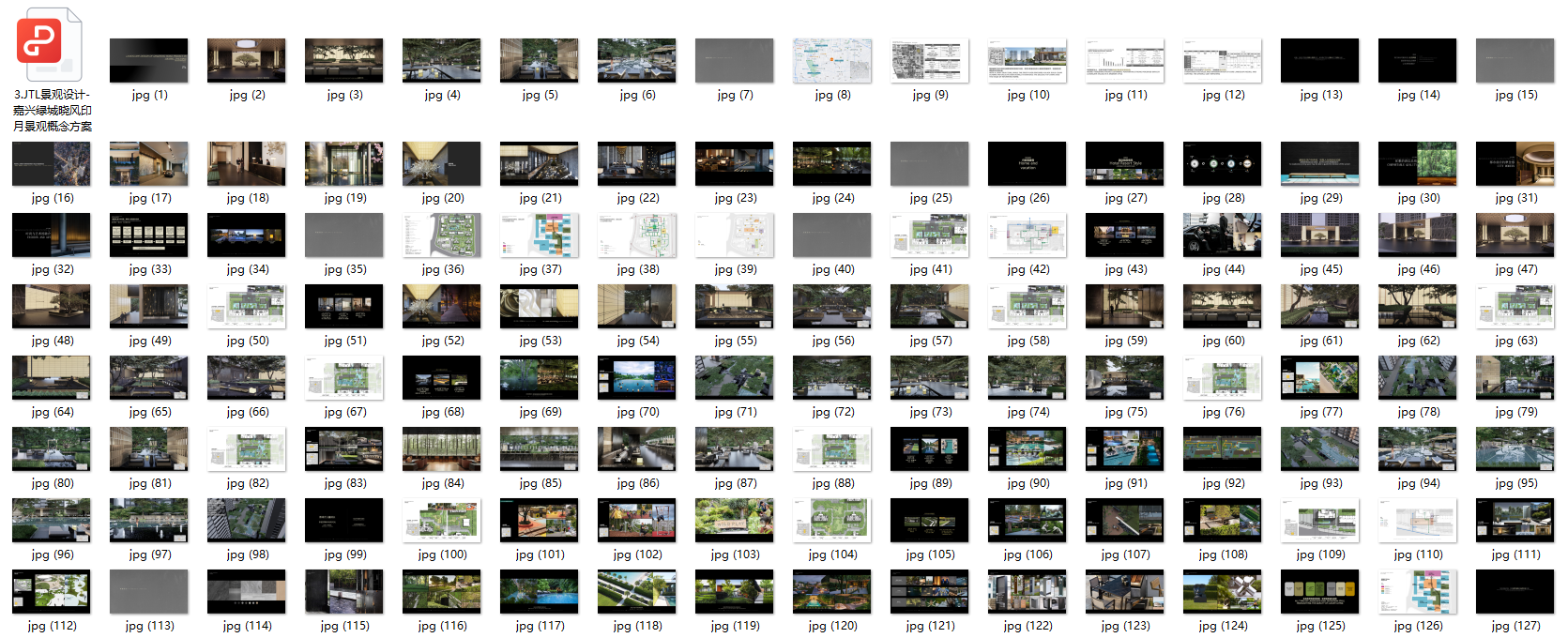Image resolution: width=1568 pixels, height=638 pixels.
Task: Choose thumbnail jpg (63)
Action: (1515, 307)
